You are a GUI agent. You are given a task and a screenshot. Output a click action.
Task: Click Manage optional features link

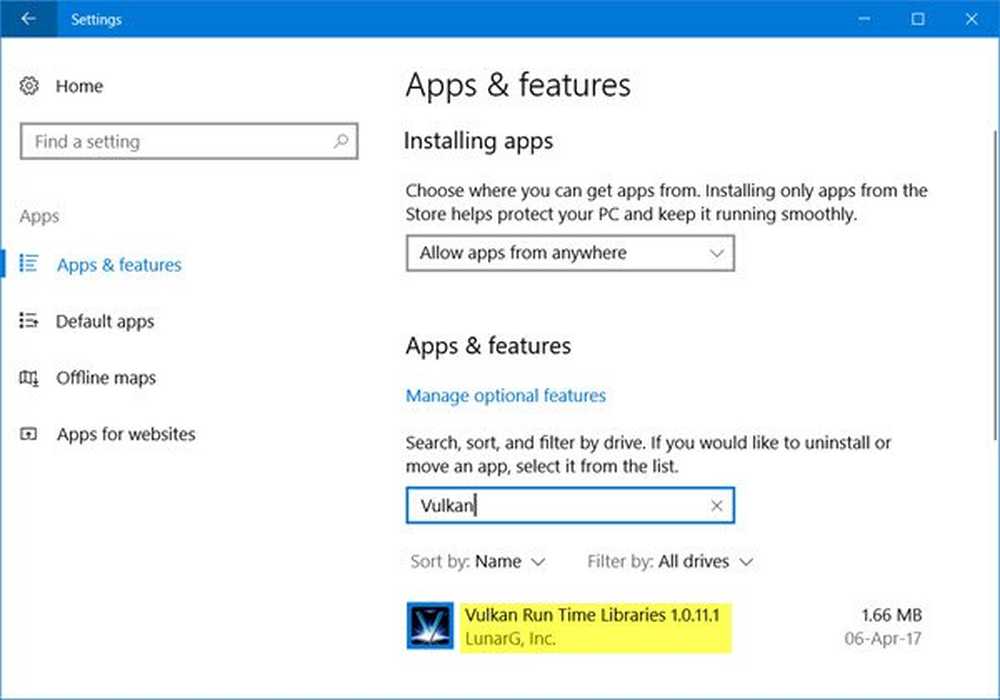505,396
